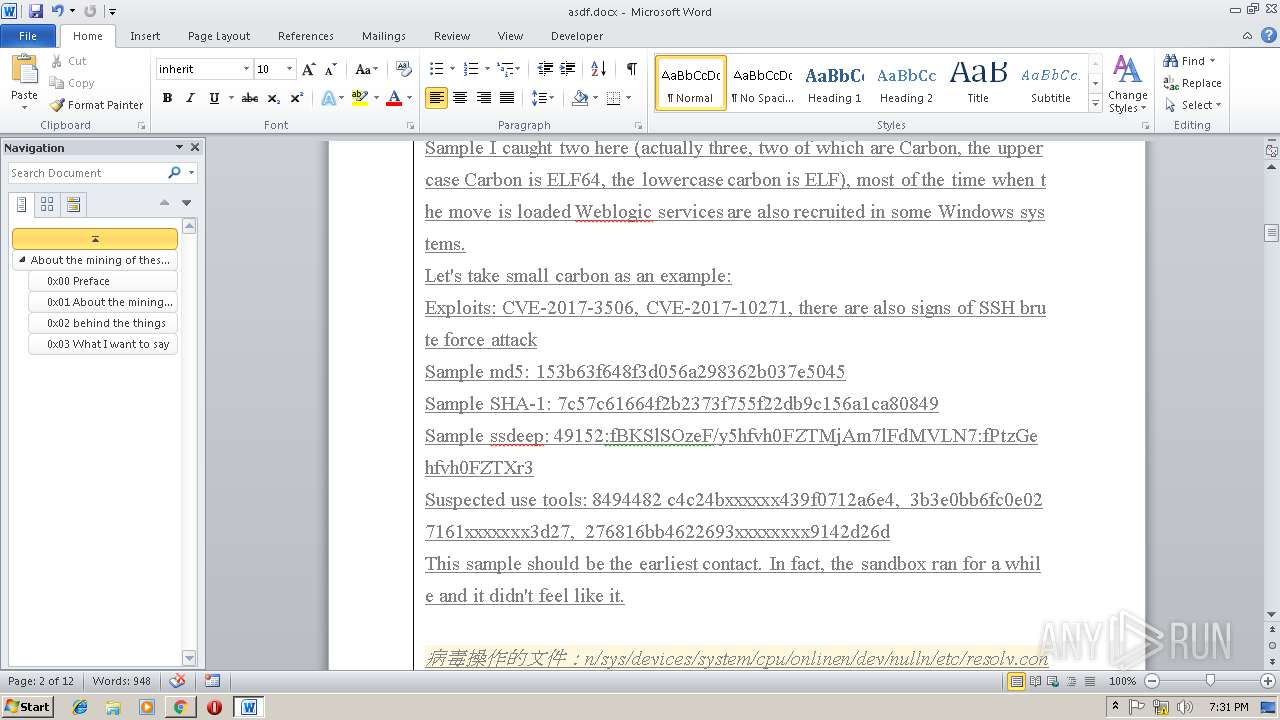
Task: Toggle underline formatting
Action: pyautogui.click(x=214, y=98)
